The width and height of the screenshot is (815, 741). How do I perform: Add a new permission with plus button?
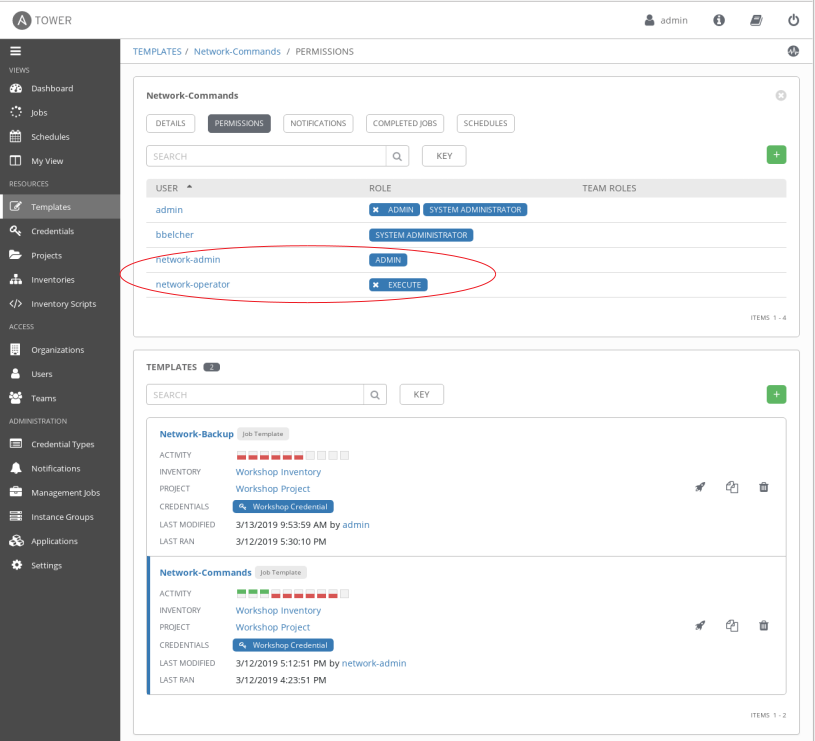tap(776, 155)
